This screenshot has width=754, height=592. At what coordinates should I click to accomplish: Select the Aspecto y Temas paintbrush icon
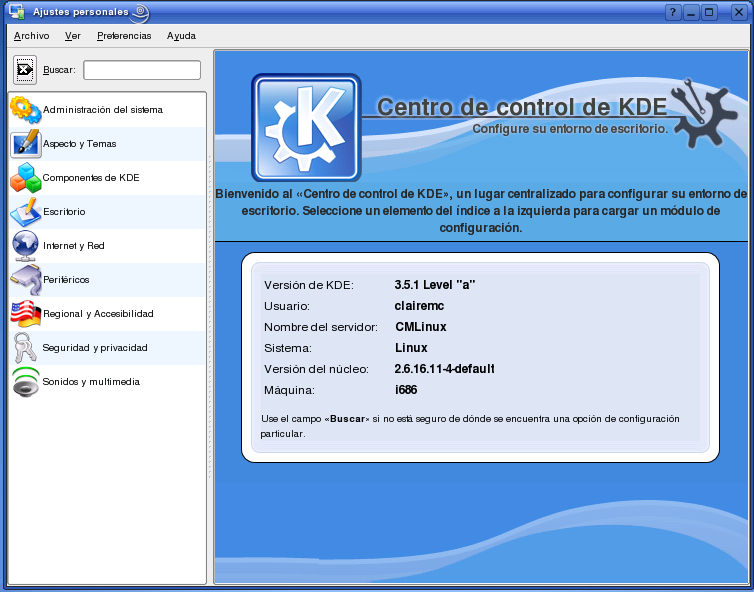25,143
